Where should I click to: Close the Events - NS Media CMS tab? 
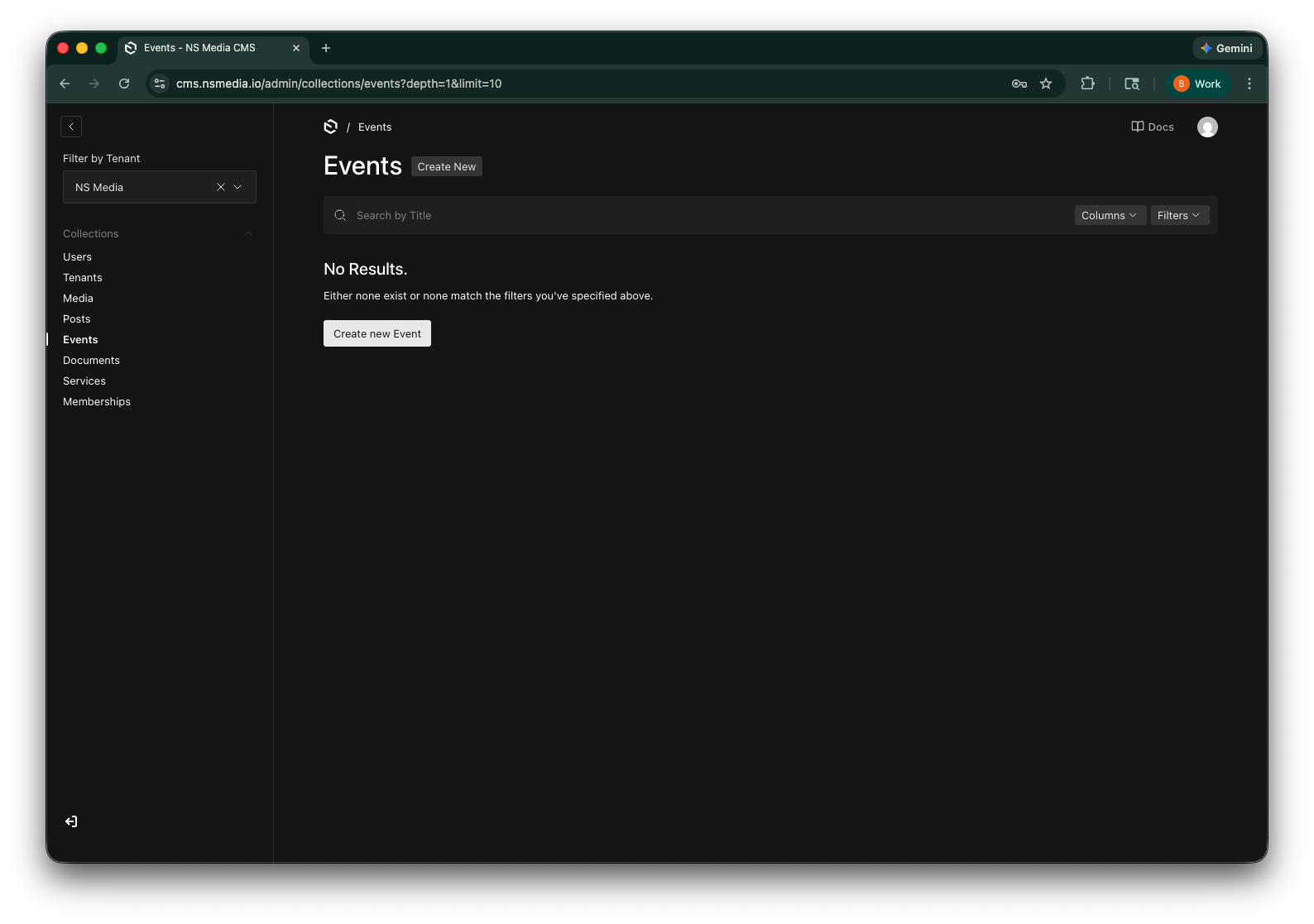point(296,48)
